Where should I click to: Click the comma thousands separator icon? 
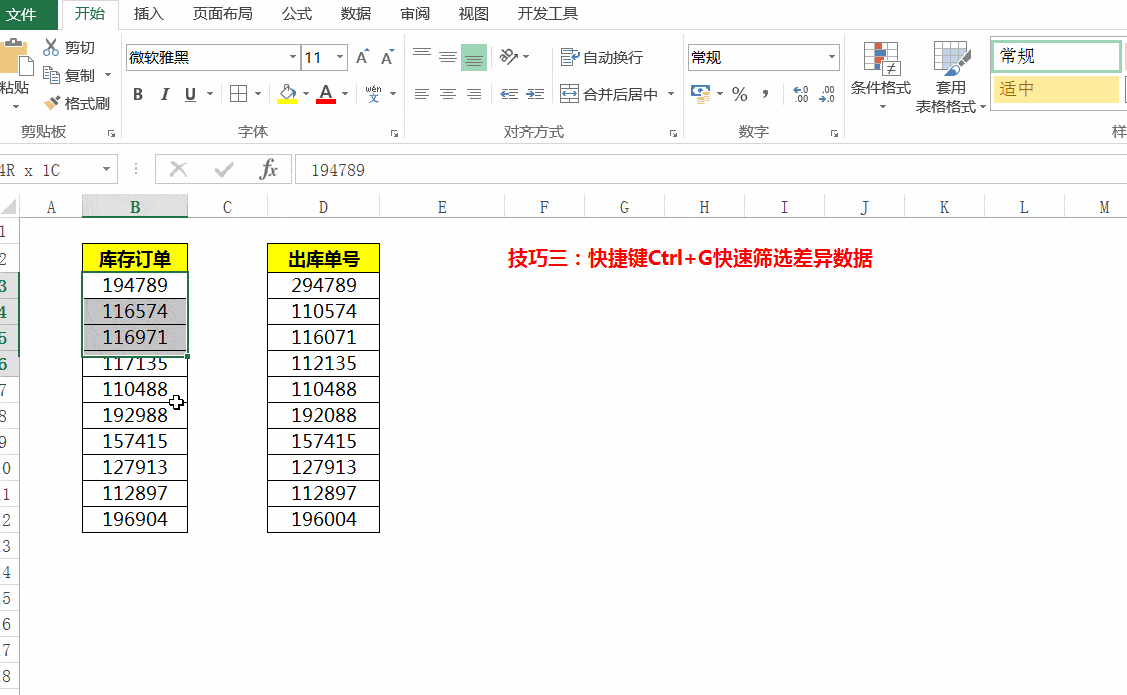pyautogui.click(x=764, y=94)
